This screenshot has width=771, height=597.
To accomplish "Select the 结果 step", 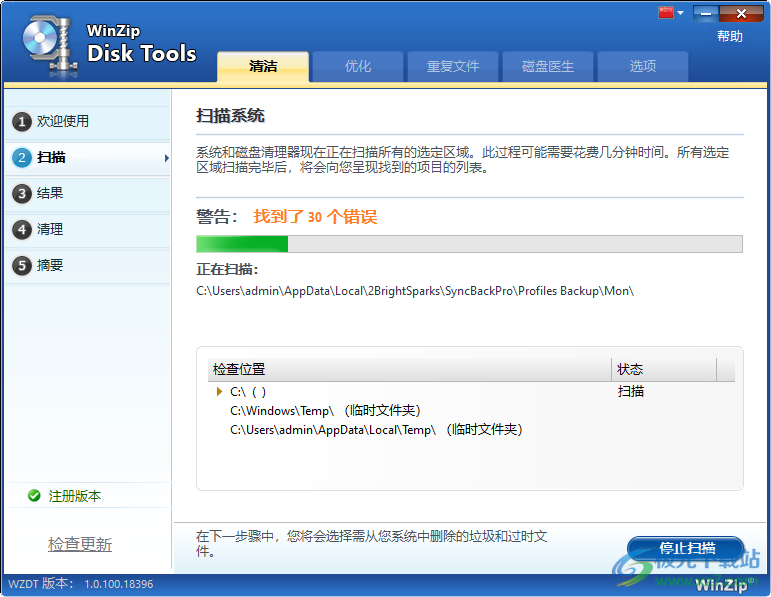I will click(88, 194).
